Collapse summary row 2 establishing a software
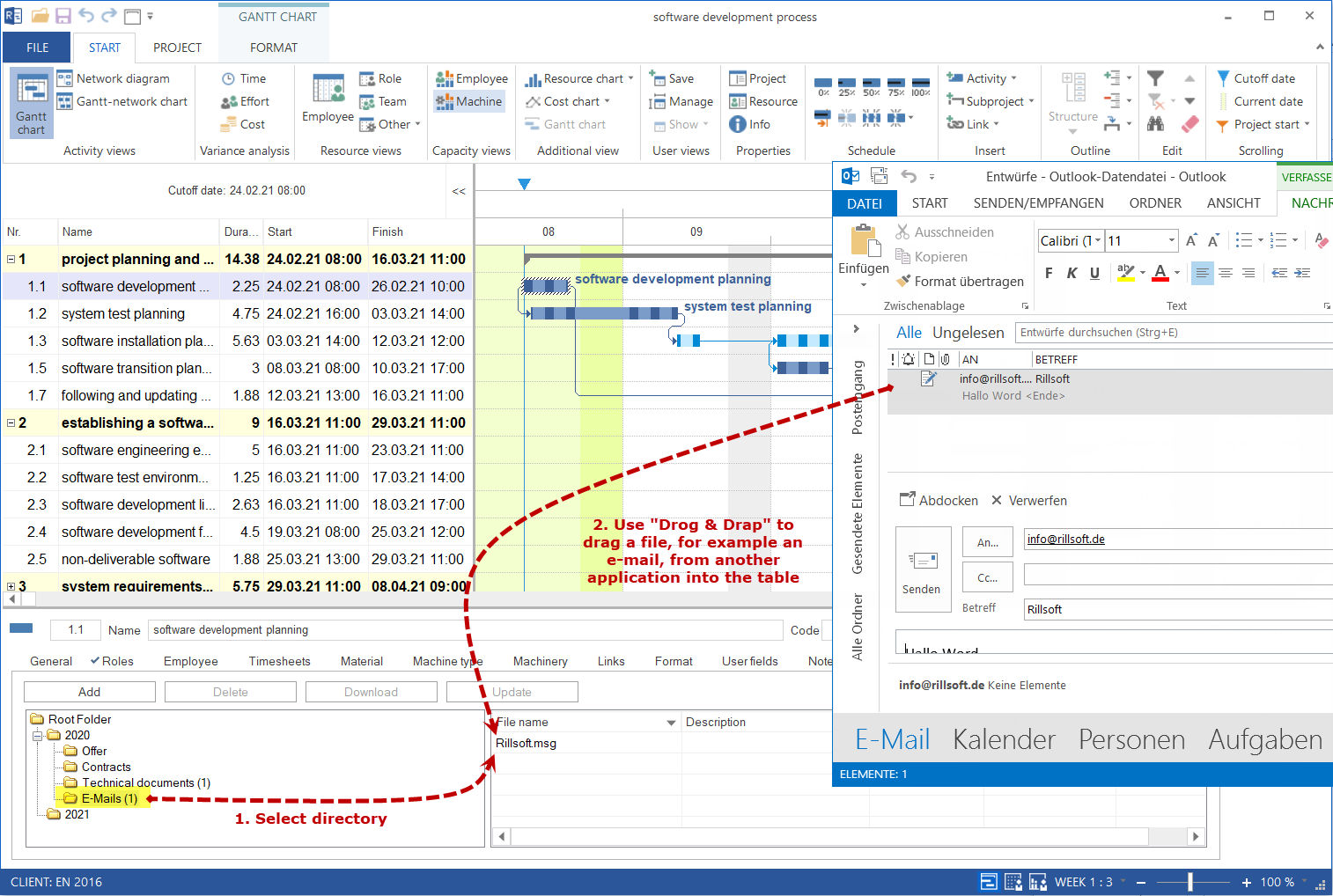The width and height of the screenshot is (1333, 896). [11, 422]
